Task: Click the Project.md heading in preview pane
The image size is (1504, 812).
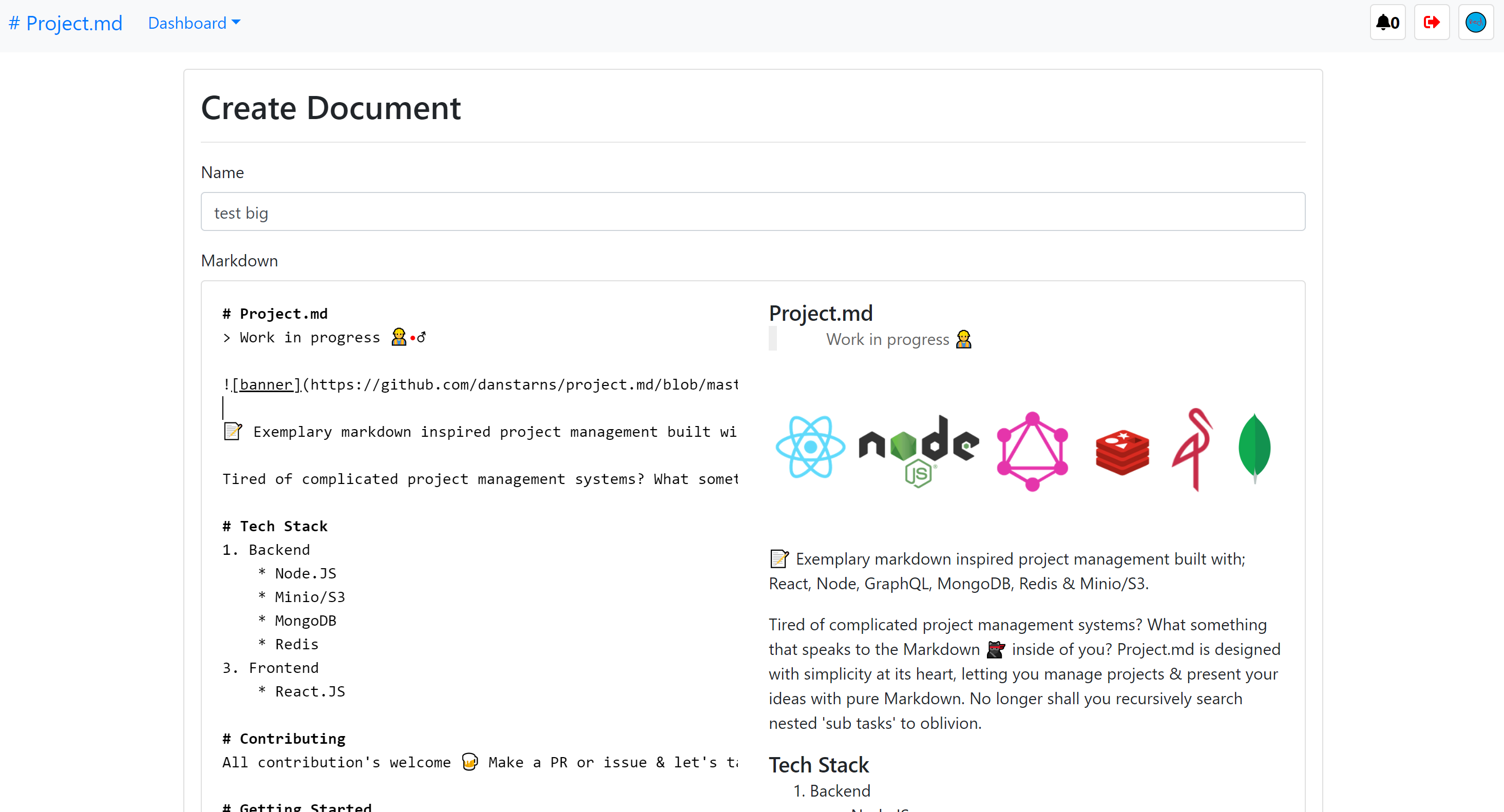Action: pyautogui.click(x=821, y=314)
